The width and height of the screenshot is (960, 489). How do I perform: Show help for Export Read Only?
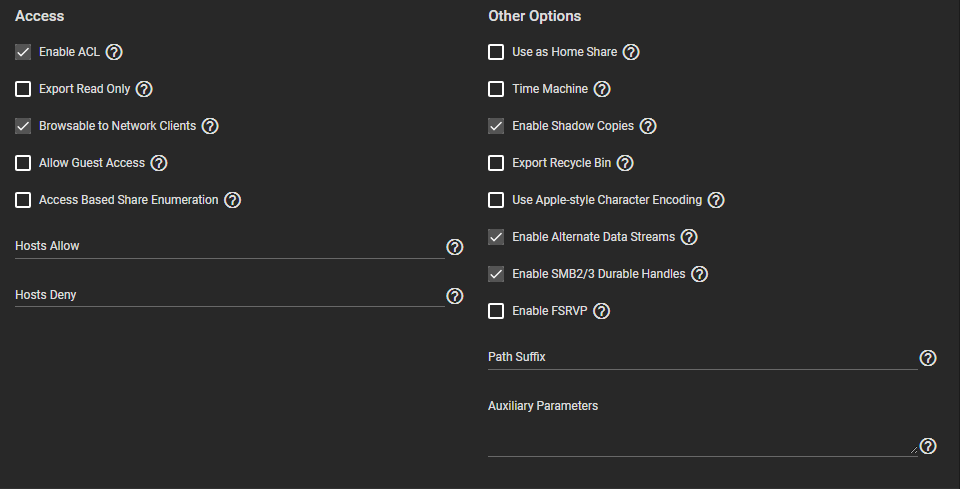click(144, 89)
